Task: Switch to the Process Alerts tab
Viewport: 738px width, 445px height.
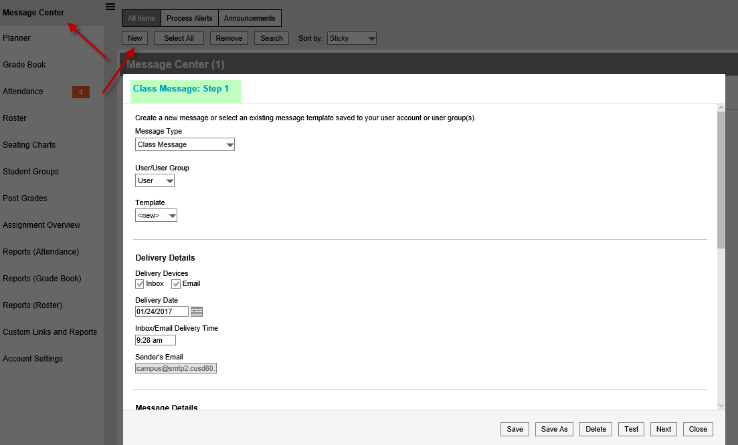Action: (x=189, y=18)
